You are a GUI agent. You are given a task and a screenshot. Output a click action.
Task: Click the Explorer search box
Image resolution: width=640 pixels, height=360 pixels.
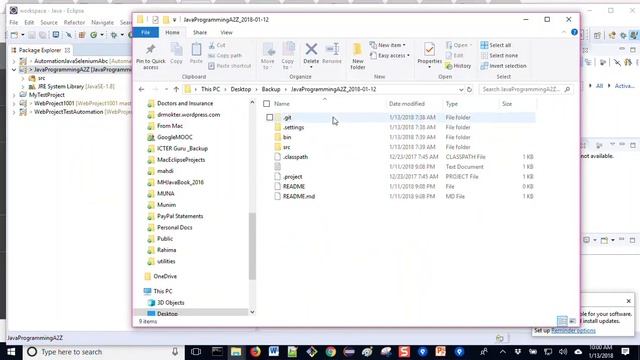click(526, 89)
